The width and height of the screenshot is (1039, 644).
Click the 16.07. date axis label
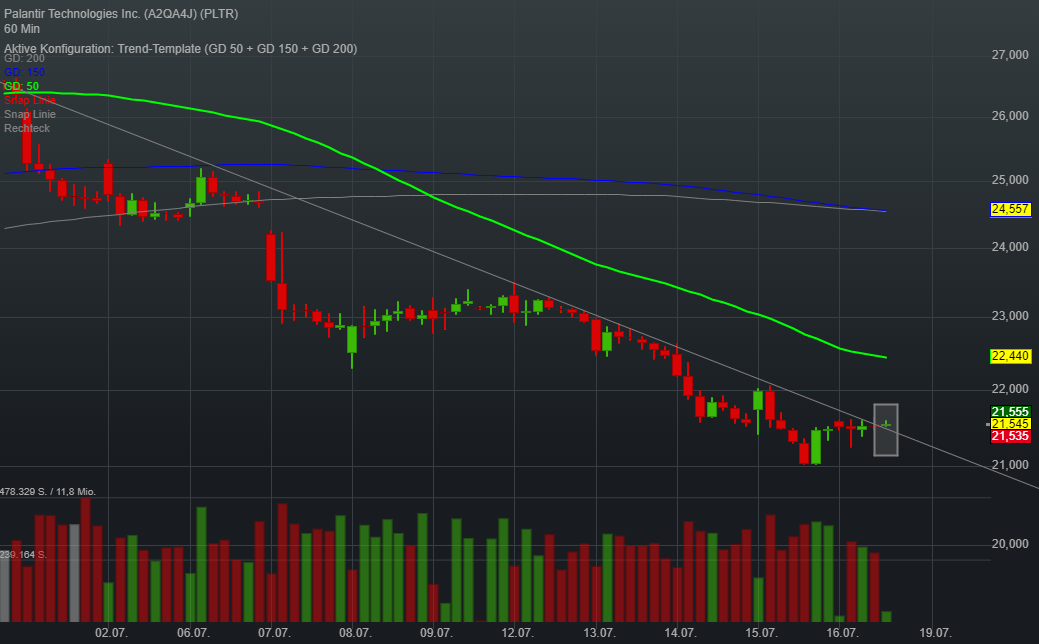[x=842, y=633]
